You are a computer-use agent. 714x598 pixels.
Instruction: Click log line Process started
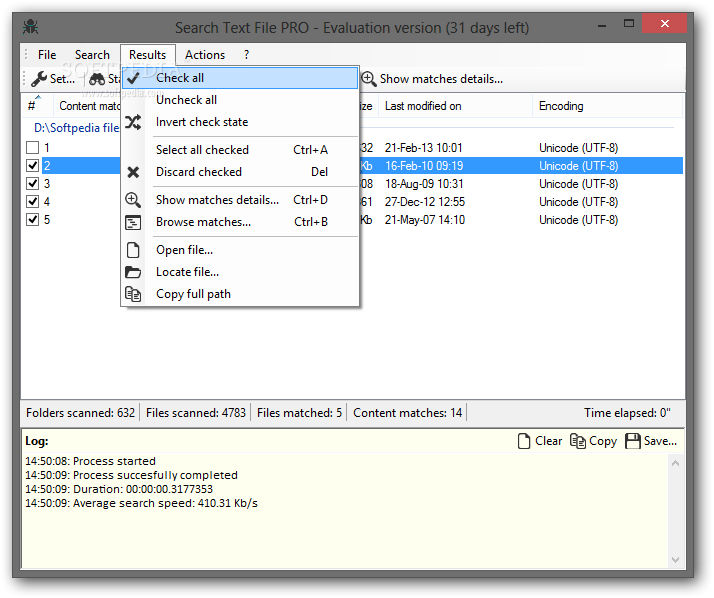(x=90, y=461)
